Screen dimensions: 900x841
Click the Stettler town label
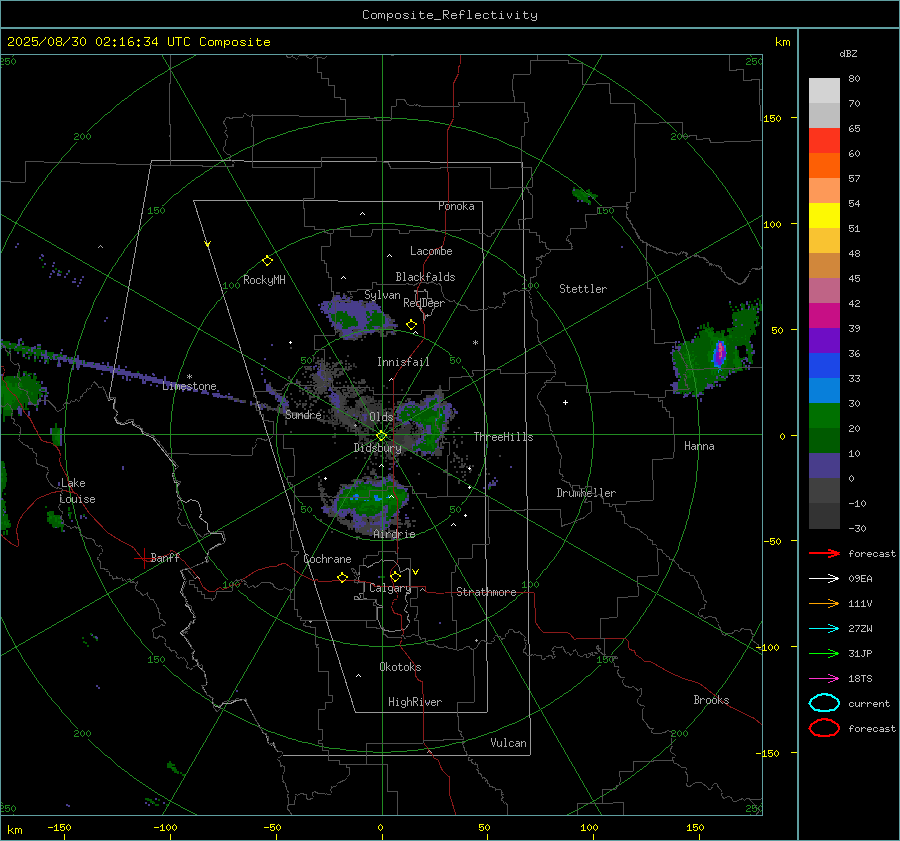click(583, 289)
